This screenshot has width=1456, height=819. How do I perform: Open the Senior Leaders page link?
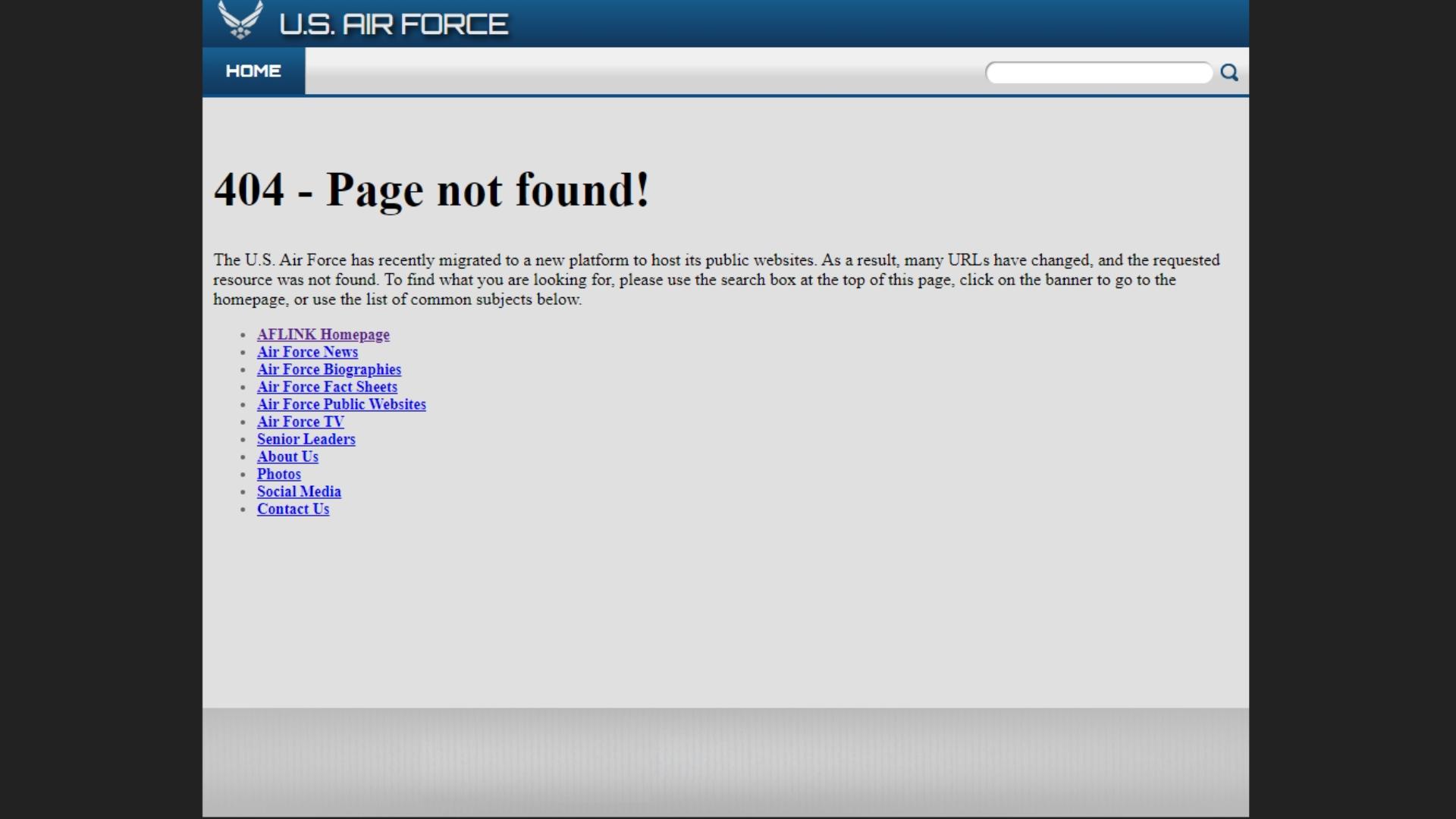tap(306, 439)
